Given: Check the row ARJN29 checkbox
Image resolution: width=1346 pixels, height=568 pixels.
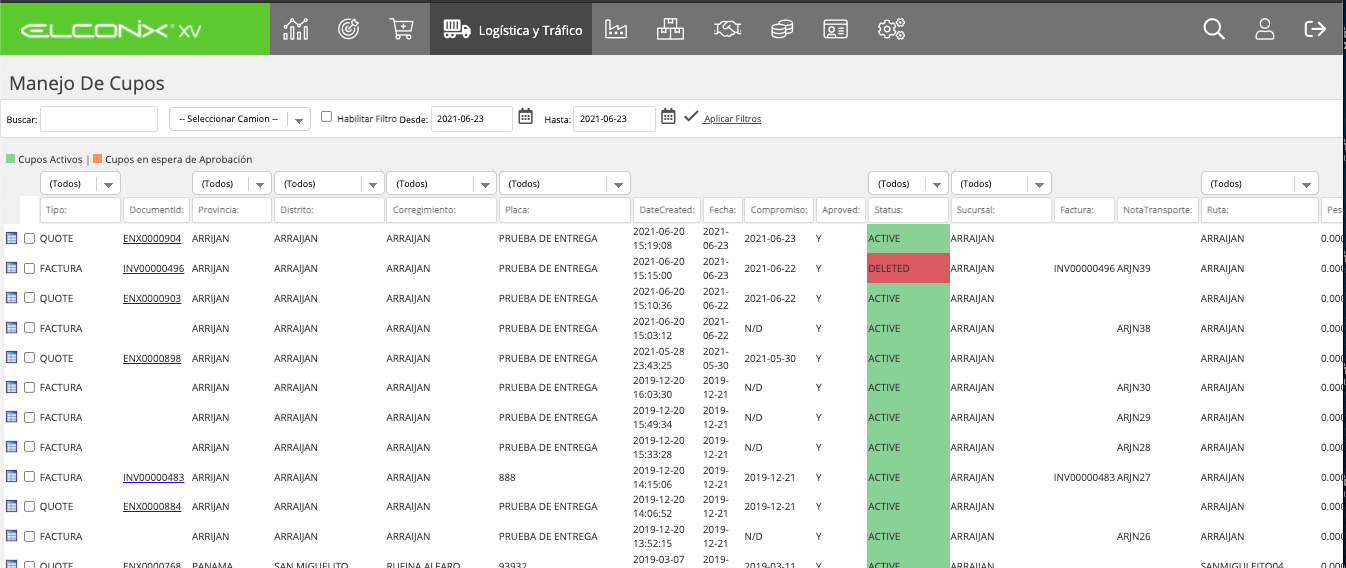Looking at the screenshot, I should (x=30, y=417).
